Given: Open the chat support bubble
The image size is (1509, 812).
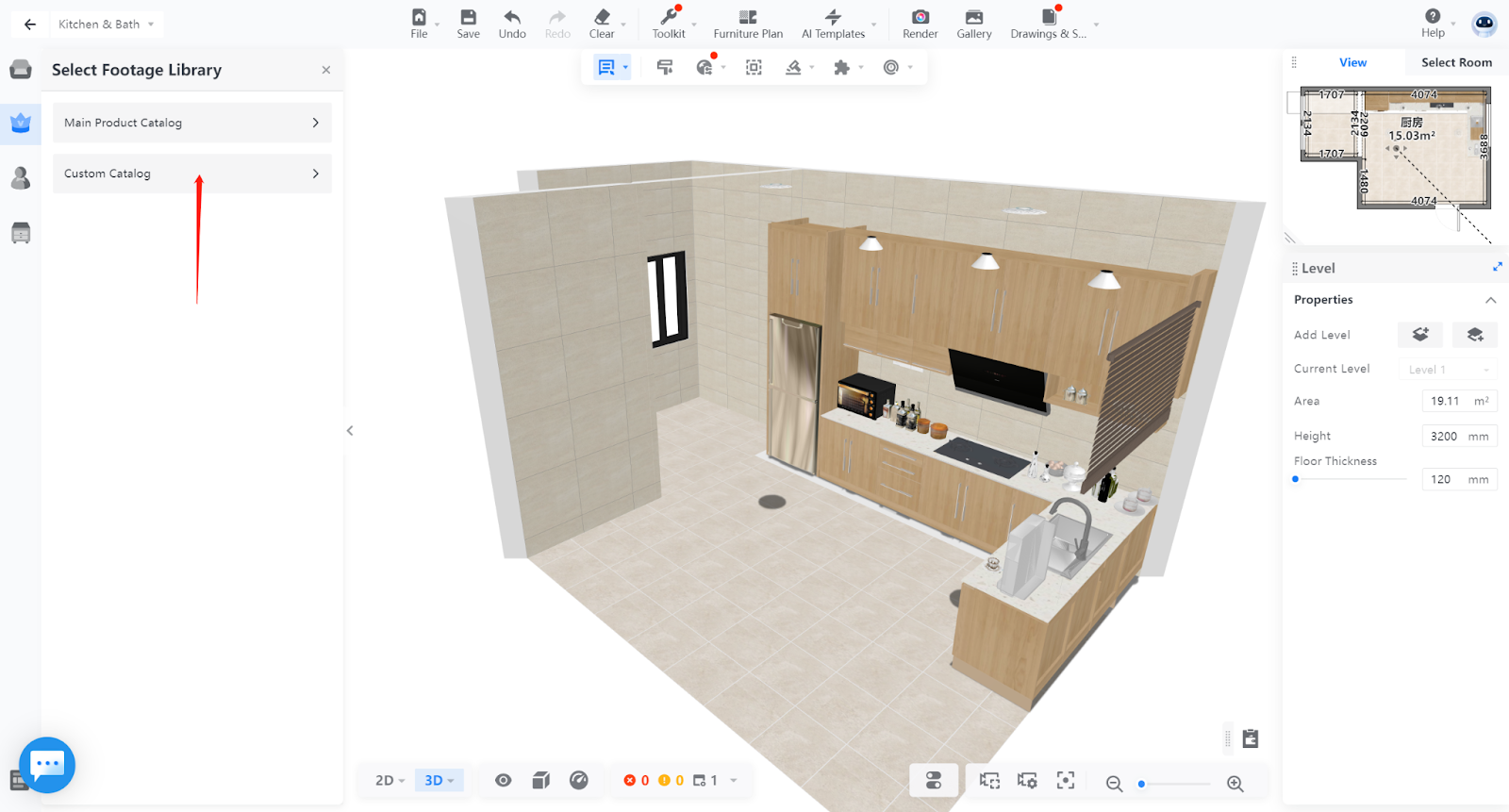Looking at the screenshot, I should [x=47, y=764].
